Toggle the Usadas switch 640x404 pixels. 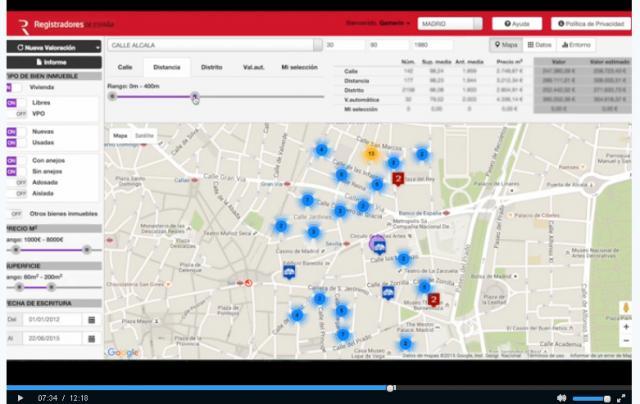coord(16,143)
